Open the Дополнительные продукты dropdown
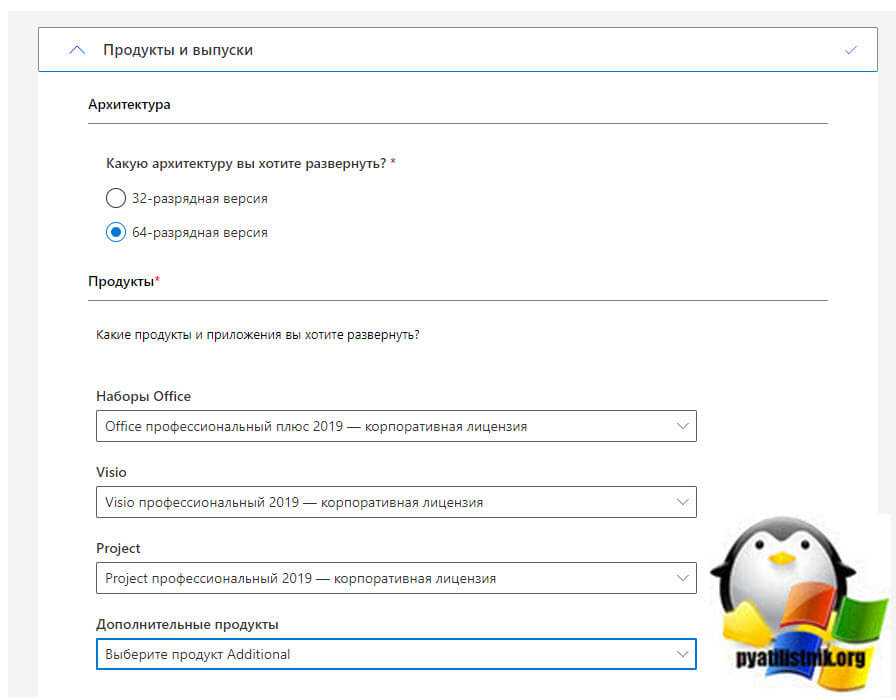The image size is (896, 700). click(x=396, y=654)
